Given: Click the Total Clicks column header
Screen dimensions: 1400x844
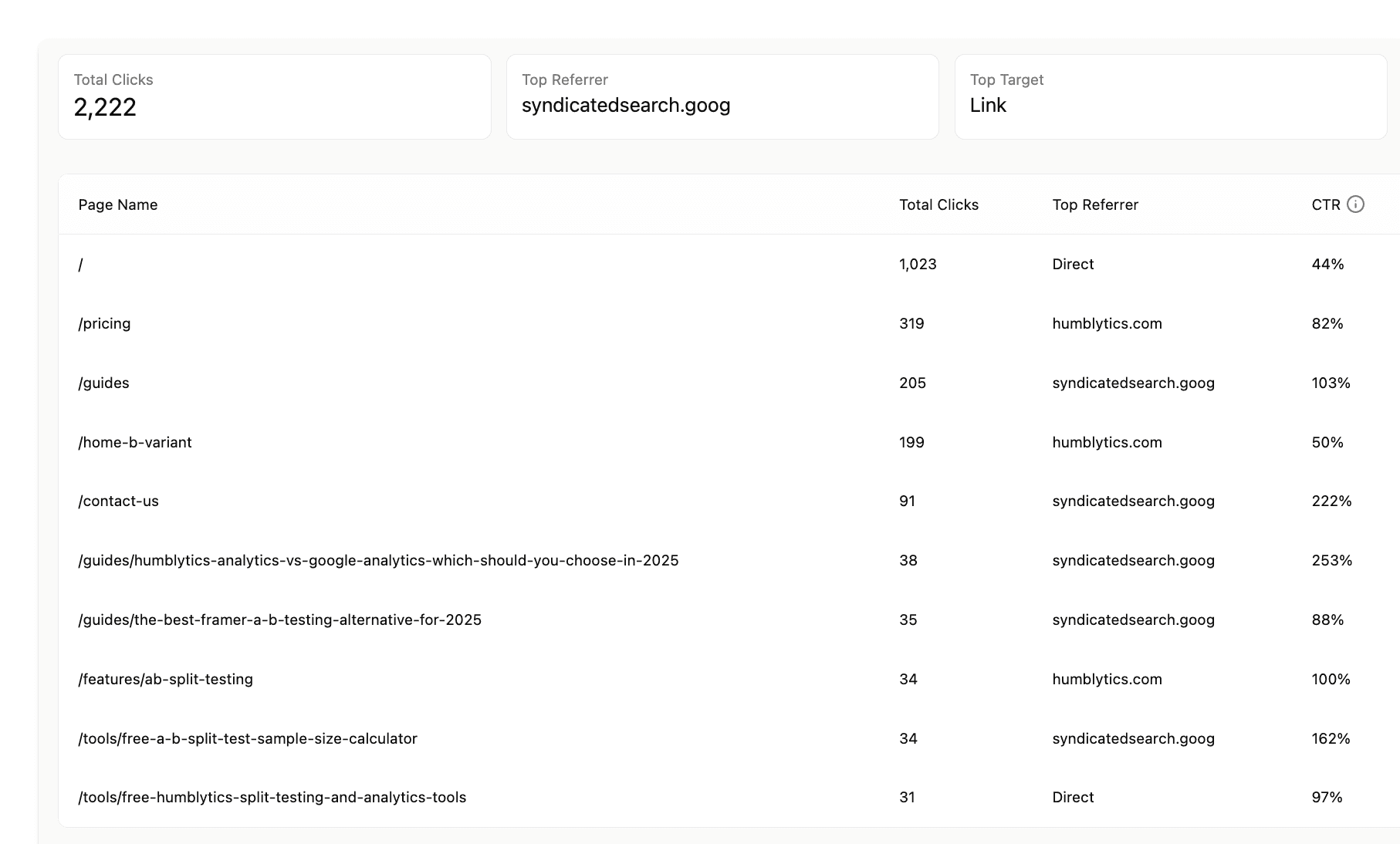Looking at the screenshot, I should [938, 204].
